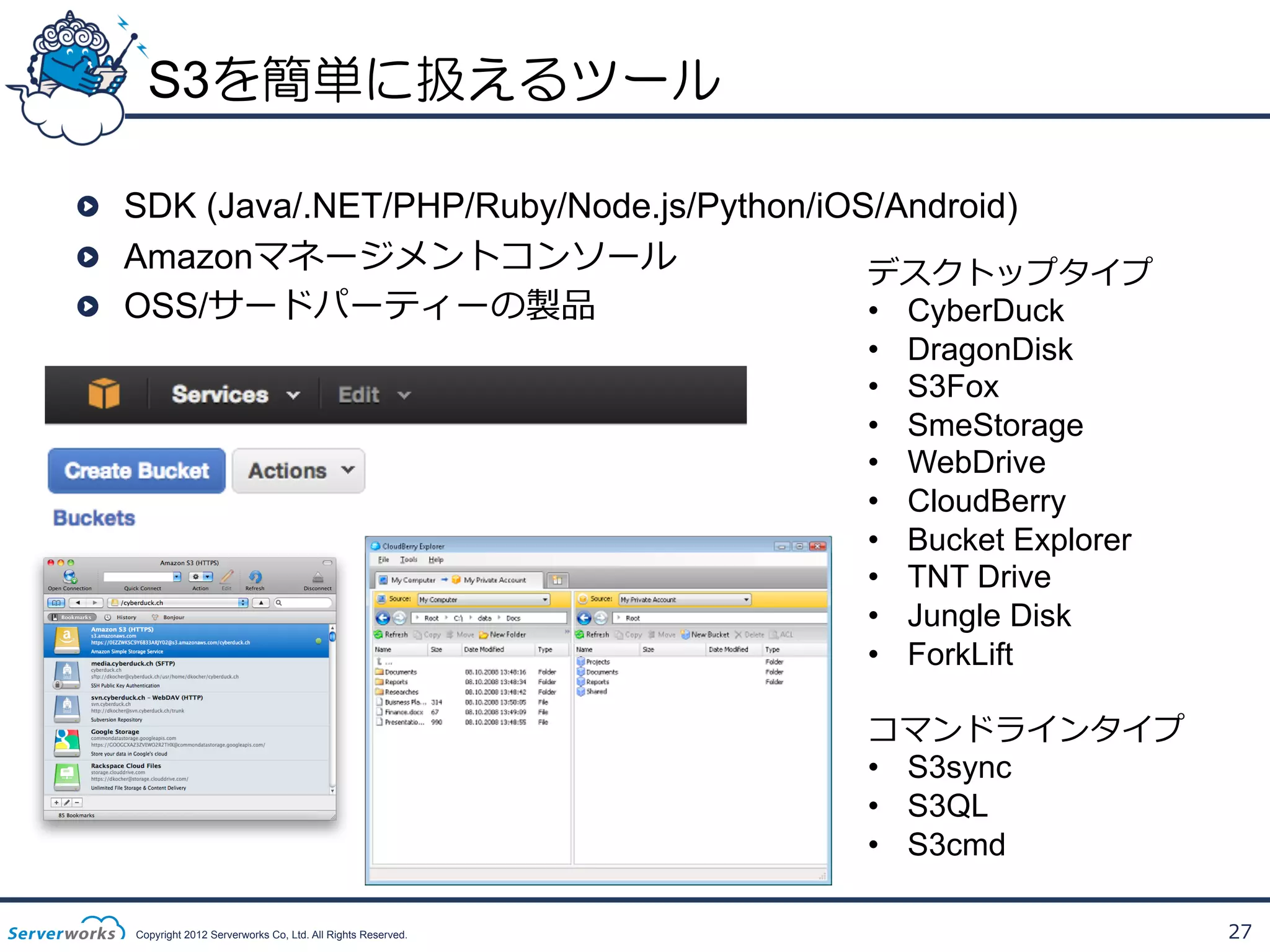This screenshot has height=952, width=1270.
Task: Open the Edit dropdown in AWS bar
Action: pyautogui.click(x=374, y=395)
